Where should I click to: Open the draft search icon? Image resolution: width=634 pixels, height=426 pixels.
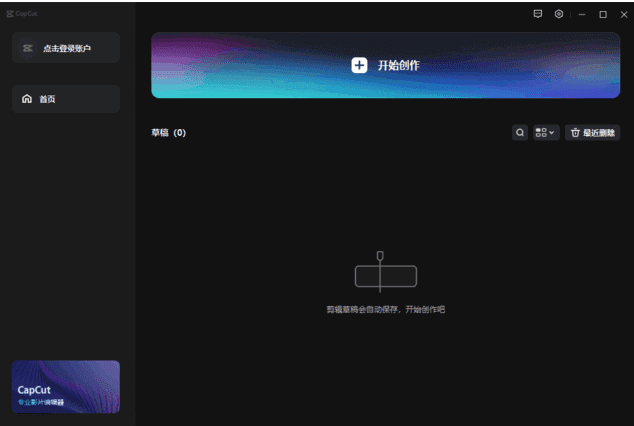520,133
